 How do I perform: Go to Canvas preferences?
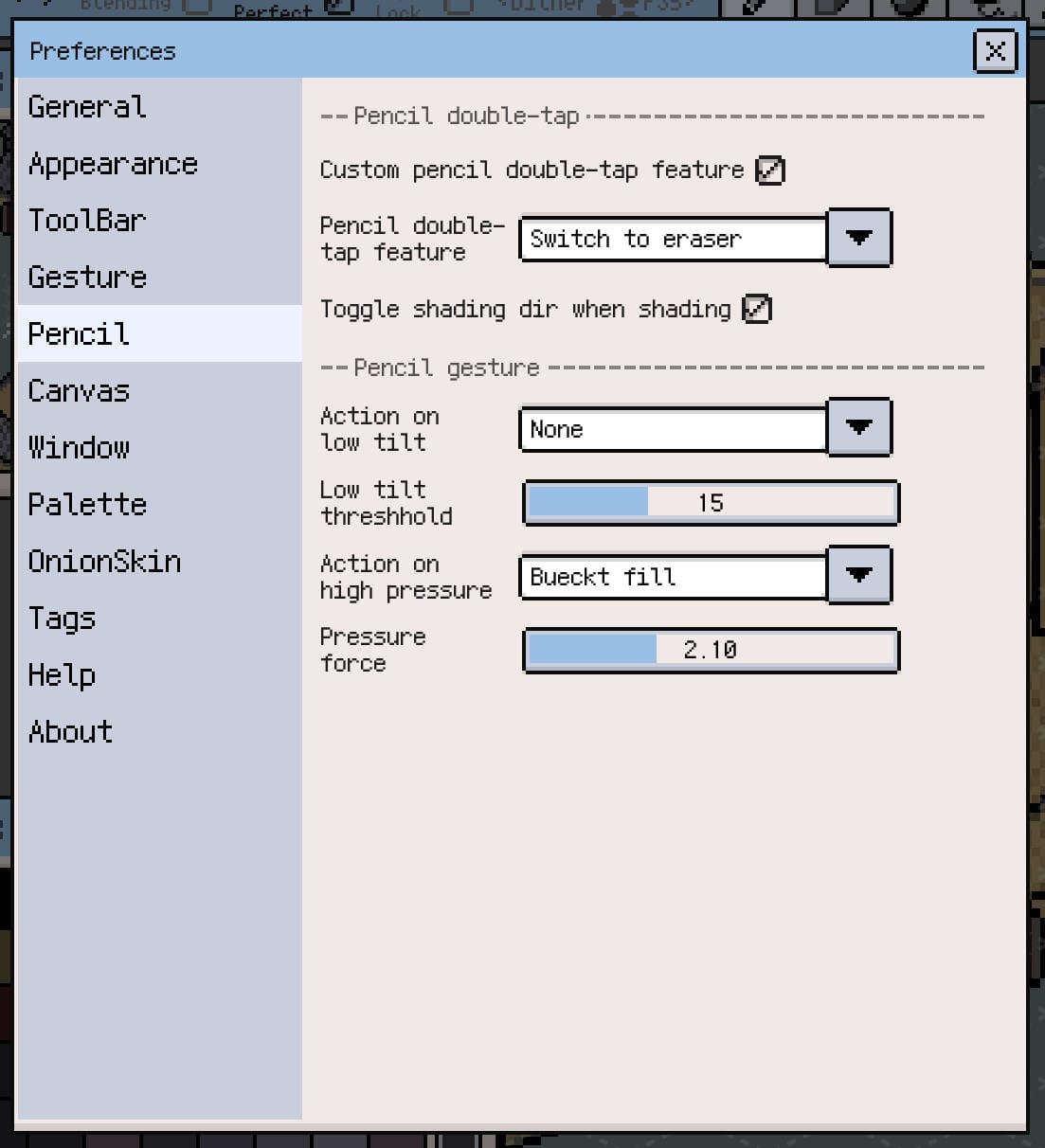pyautogui.click(x=79, y=391)
